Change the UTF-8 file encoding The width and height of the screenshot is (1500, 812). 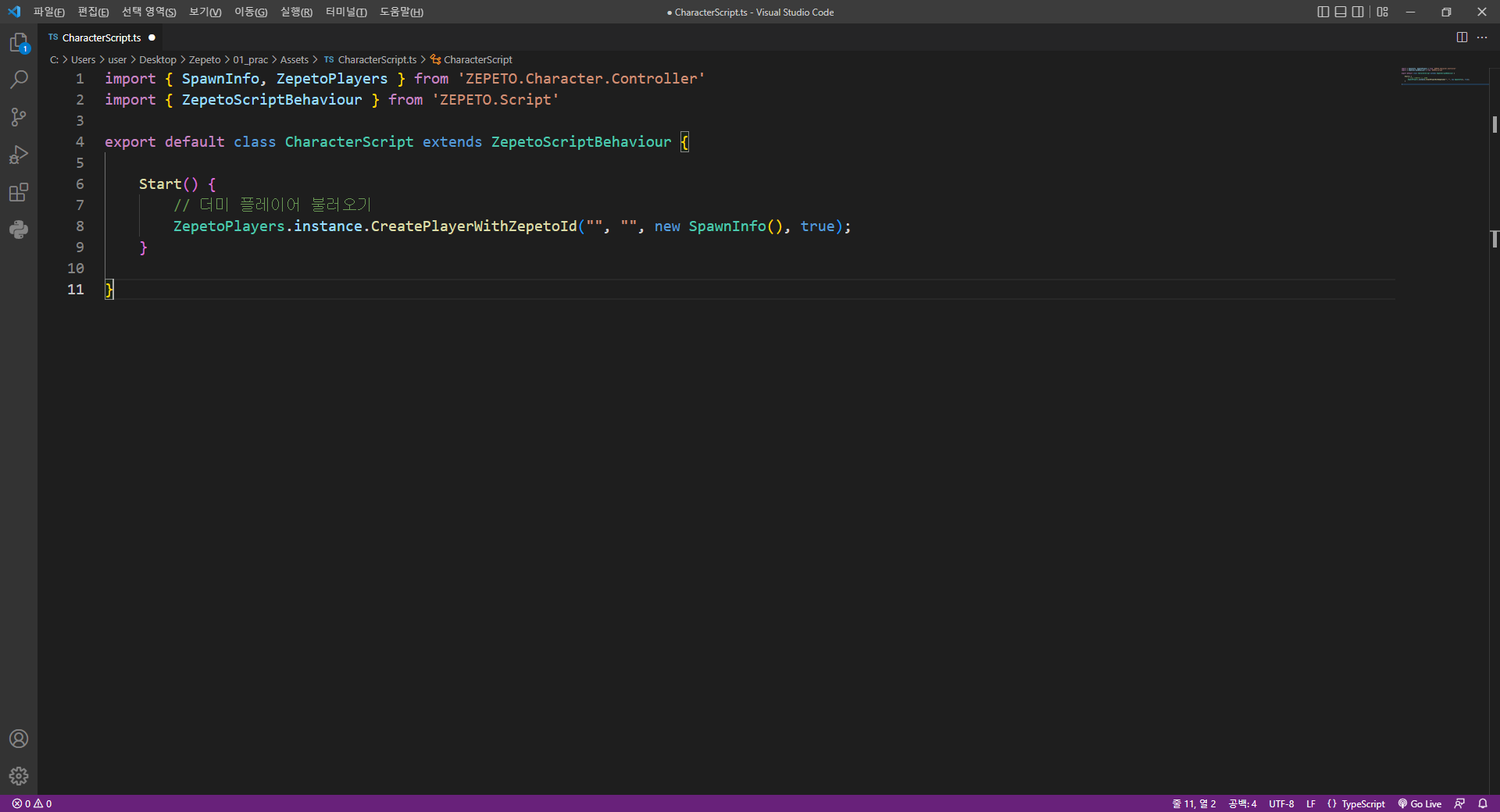click(1281, 803)
